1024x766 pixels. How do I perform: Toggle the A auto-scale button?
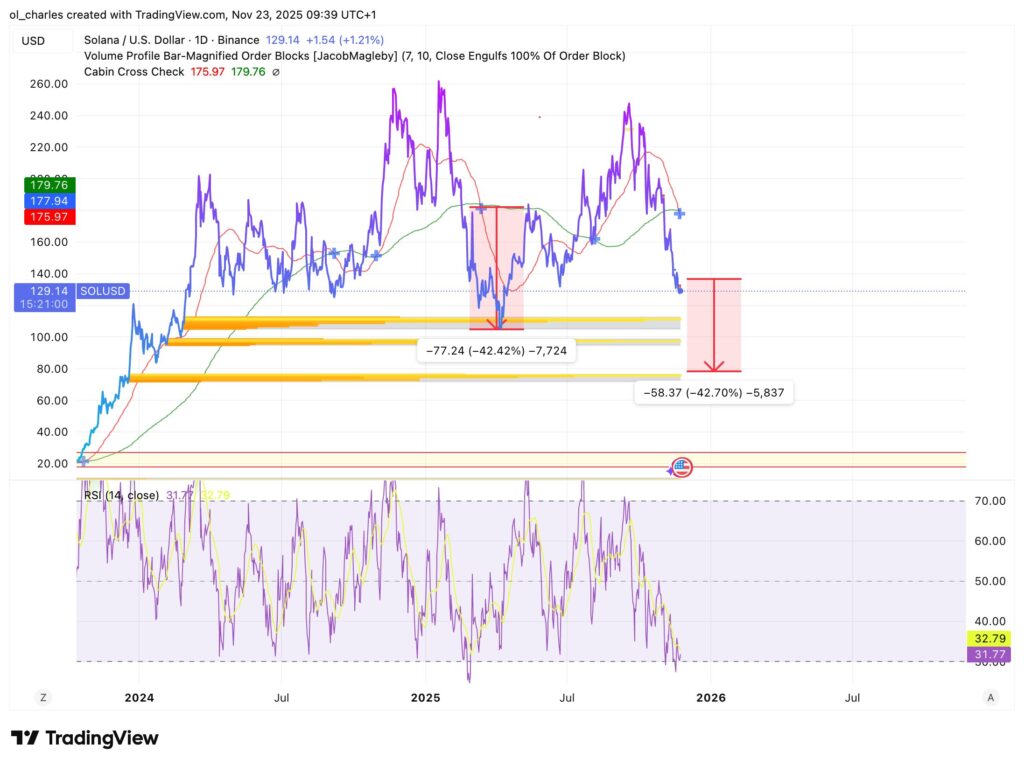tap(990, 696)
